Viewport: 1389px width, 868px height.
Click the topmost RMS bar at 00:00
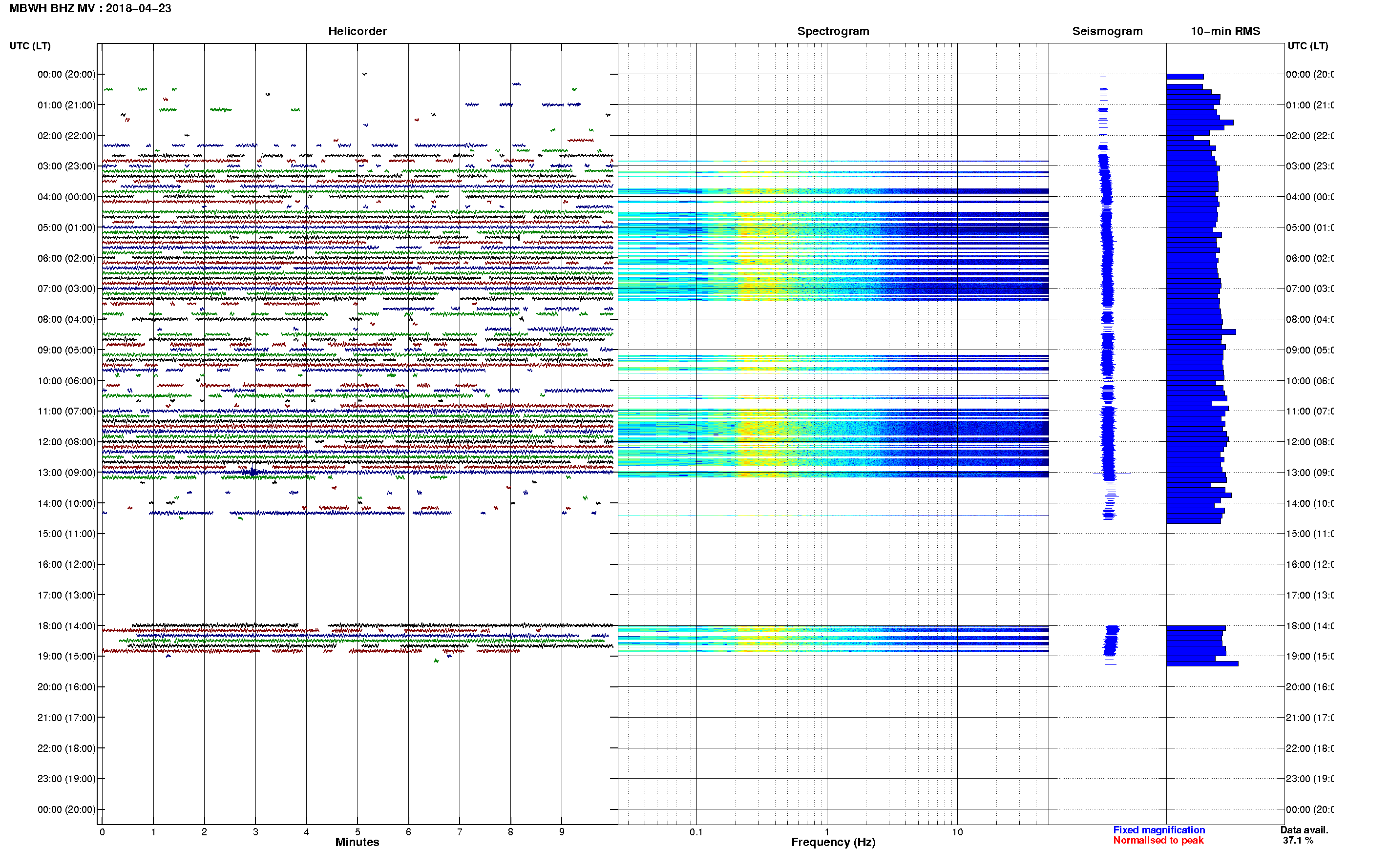click(x=1184, y=76)
